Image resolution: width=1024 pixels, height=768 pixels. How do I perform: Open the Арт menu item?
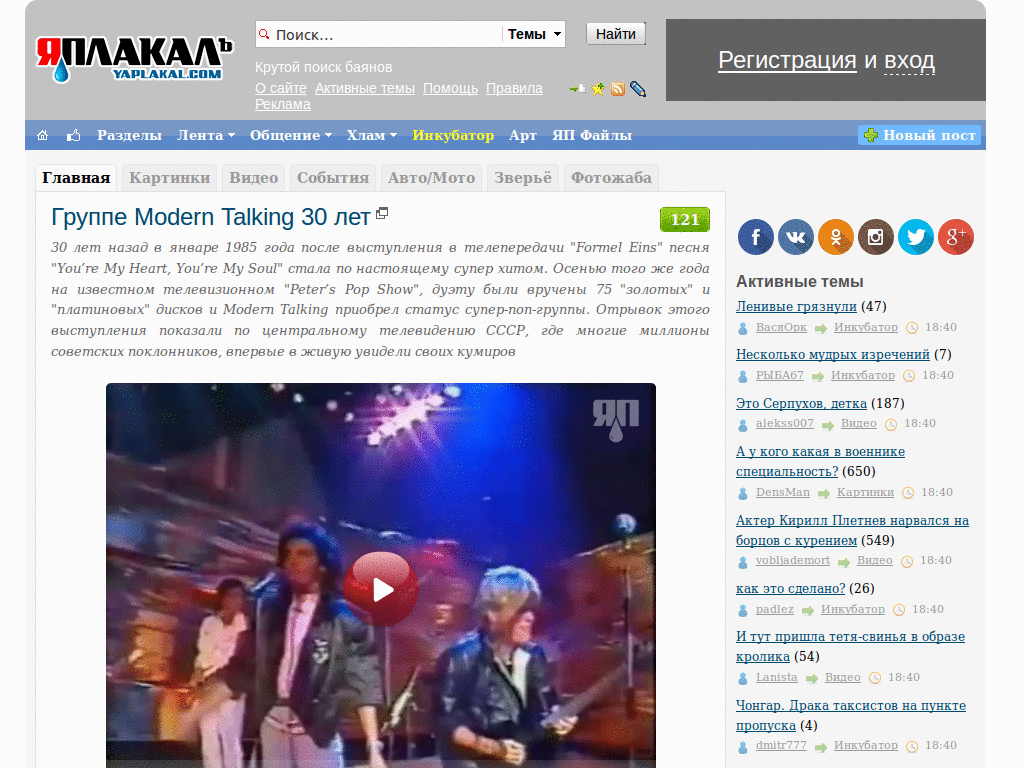(522, 135)
